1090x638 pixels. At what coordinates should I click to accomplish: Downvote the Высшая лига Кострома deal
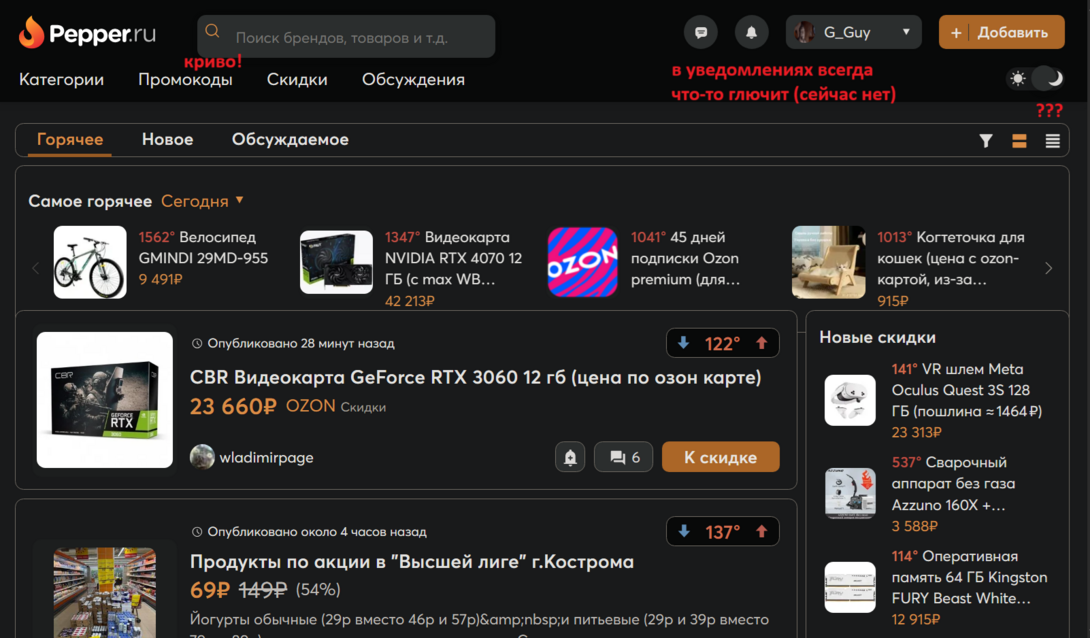(683, 531)
